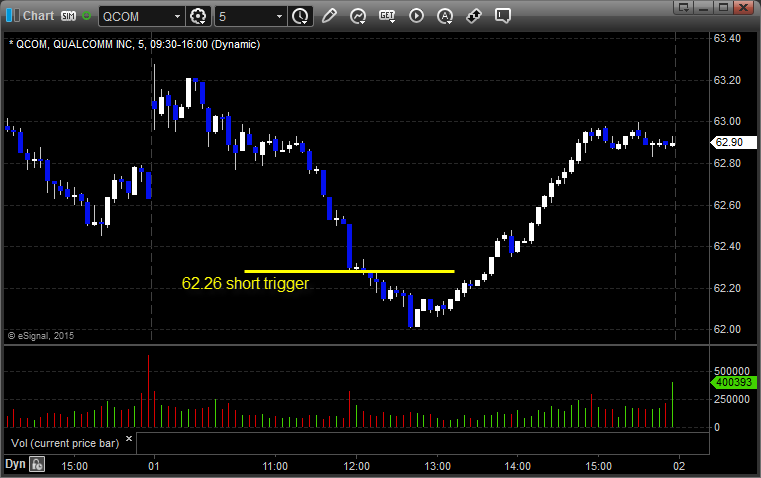The image size is (761, 478).
Task: Expand the QCOM symbol dropdown arrow
Action: tap(177, 16)
